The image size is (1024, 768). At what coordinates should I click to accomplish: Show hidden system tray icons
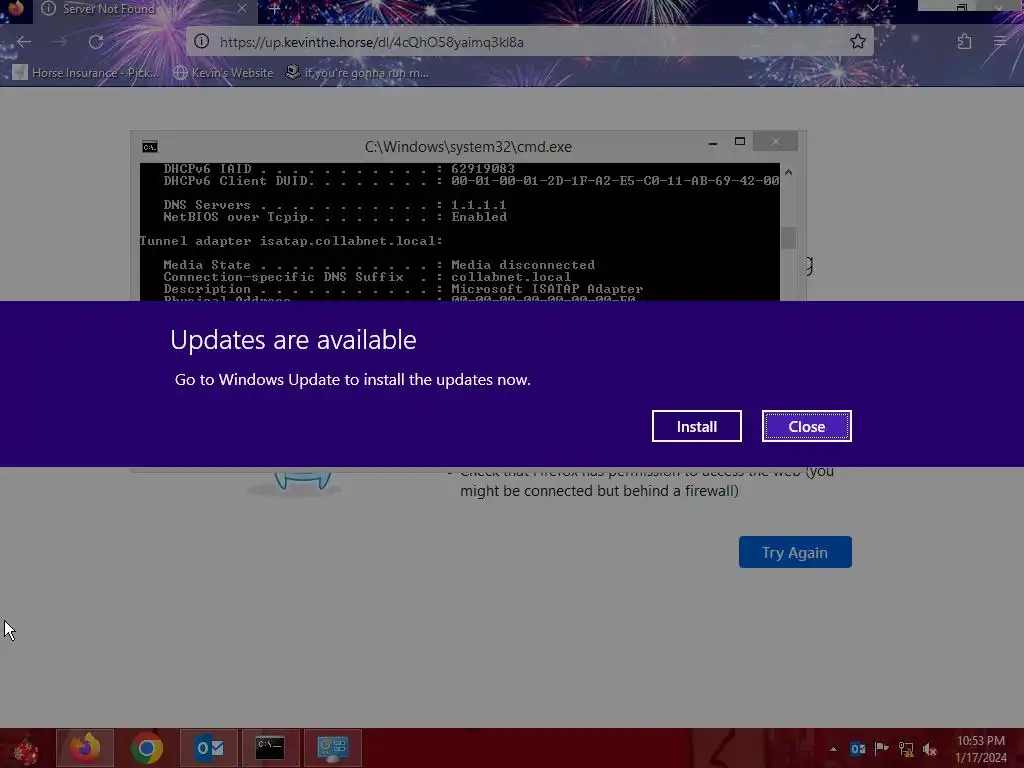tap(833, 749)
